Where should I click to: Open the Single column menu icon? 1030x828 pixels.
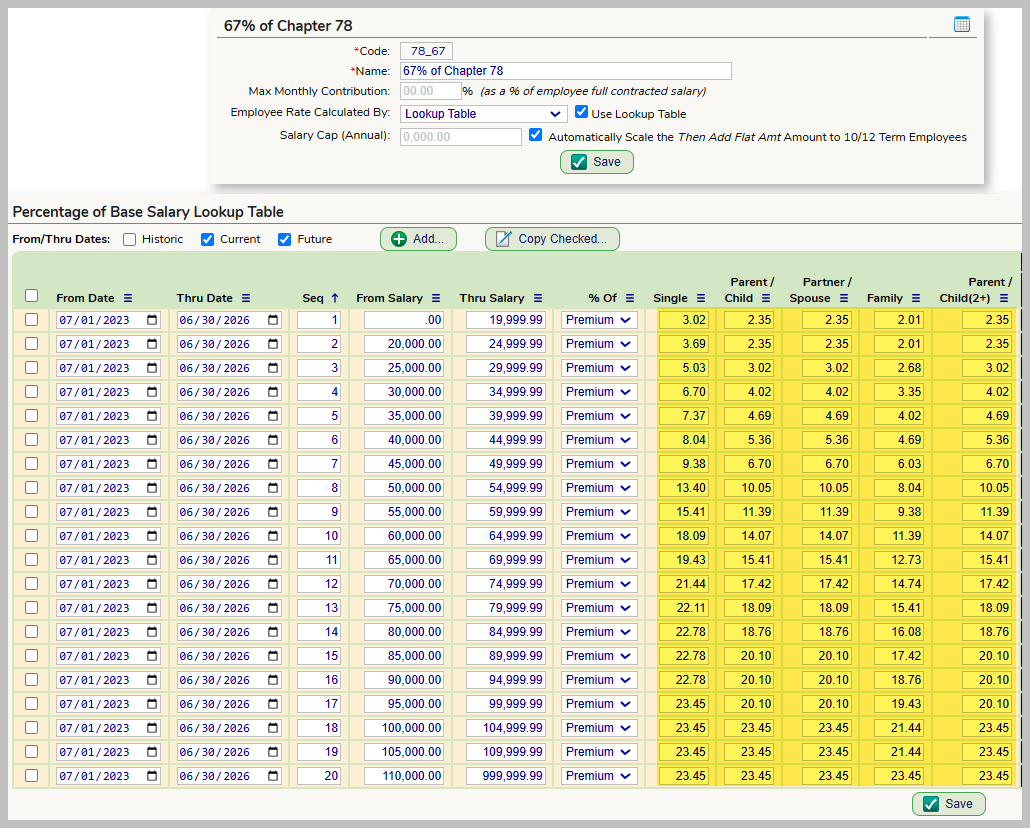pos(701,298)
